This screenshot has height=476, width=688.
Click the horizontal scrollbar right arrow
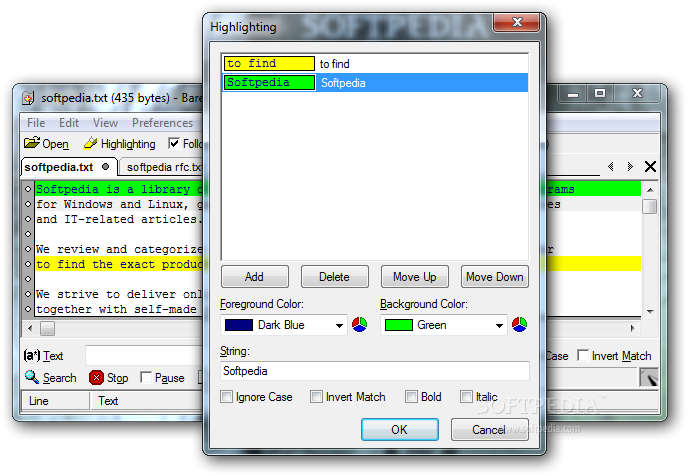coord(632,328)
